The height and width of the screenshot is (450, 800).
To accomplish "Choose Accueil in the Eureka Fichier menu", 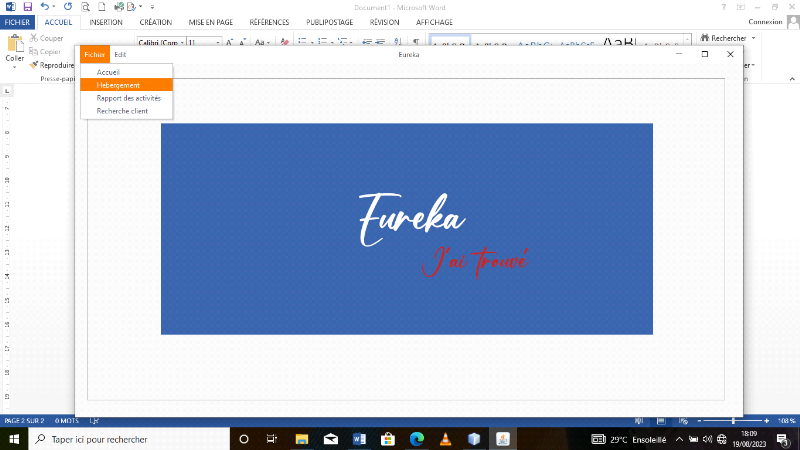I will [127, 72].
